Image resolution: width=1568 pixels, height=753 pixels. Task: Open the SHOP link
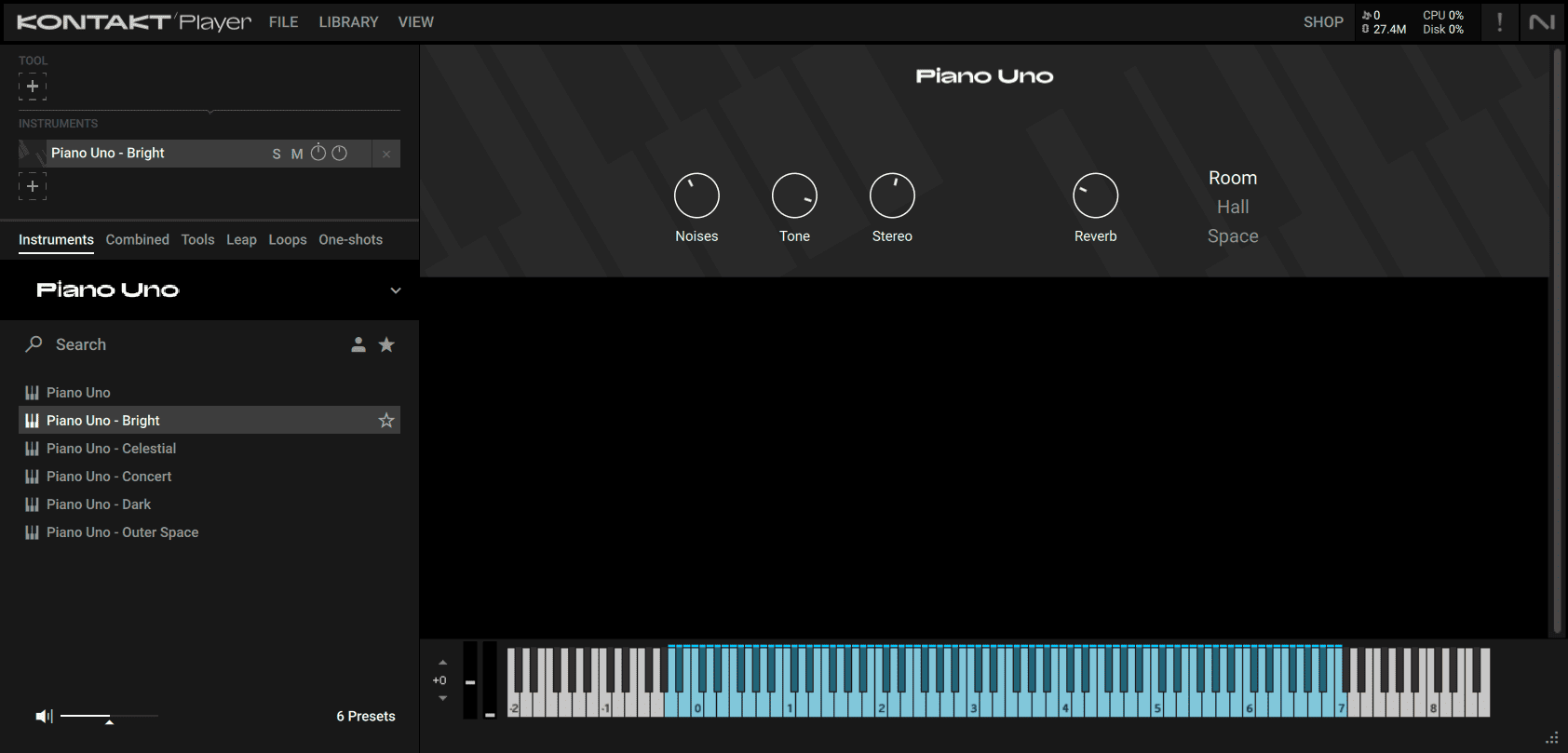pyautogui.click(x=1323, y=21)
